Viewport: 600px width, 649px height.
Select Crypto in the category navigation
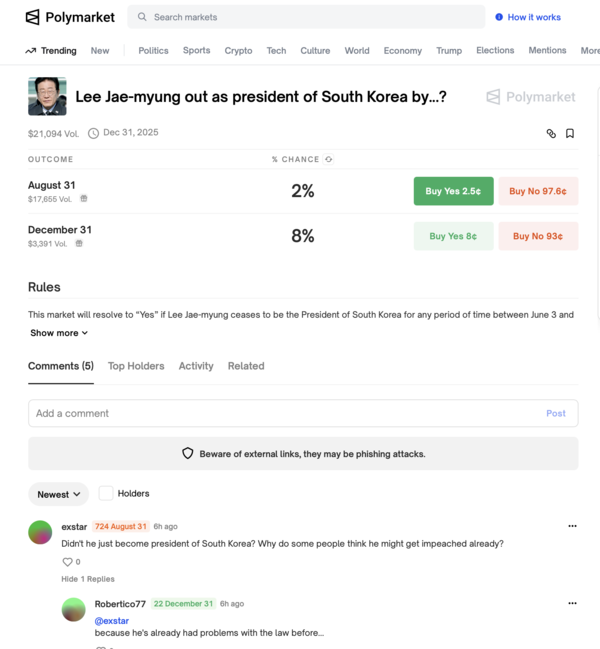pos(238,50)
